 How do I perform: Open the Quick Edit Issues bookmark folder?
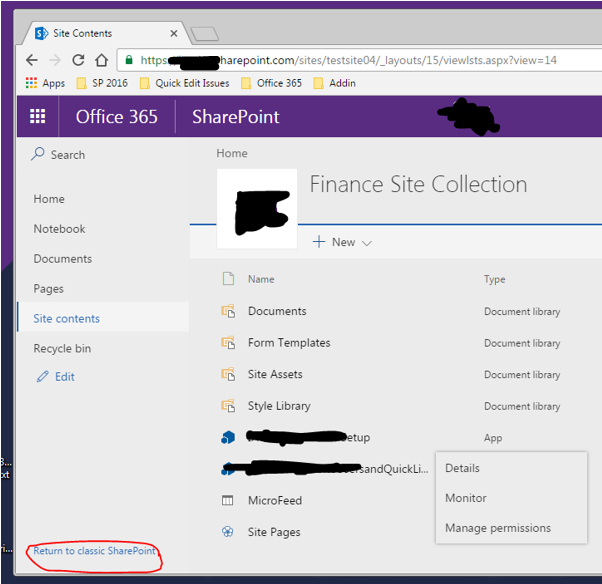[185, 83]
